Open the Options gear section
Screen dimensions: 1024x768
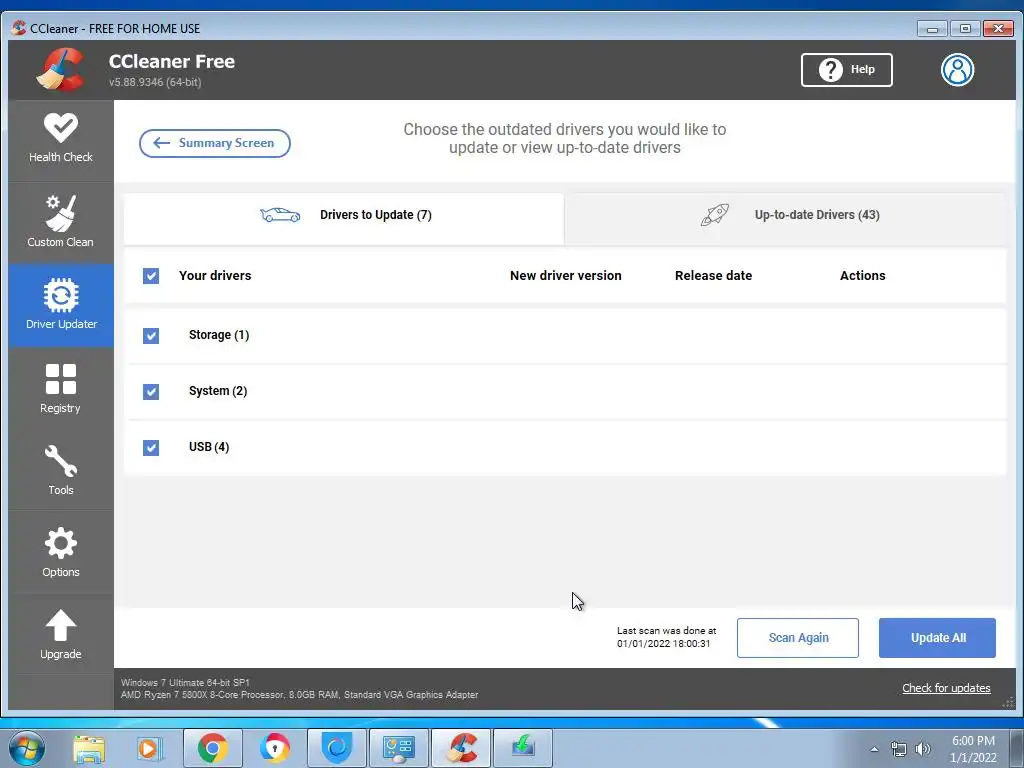61,552
